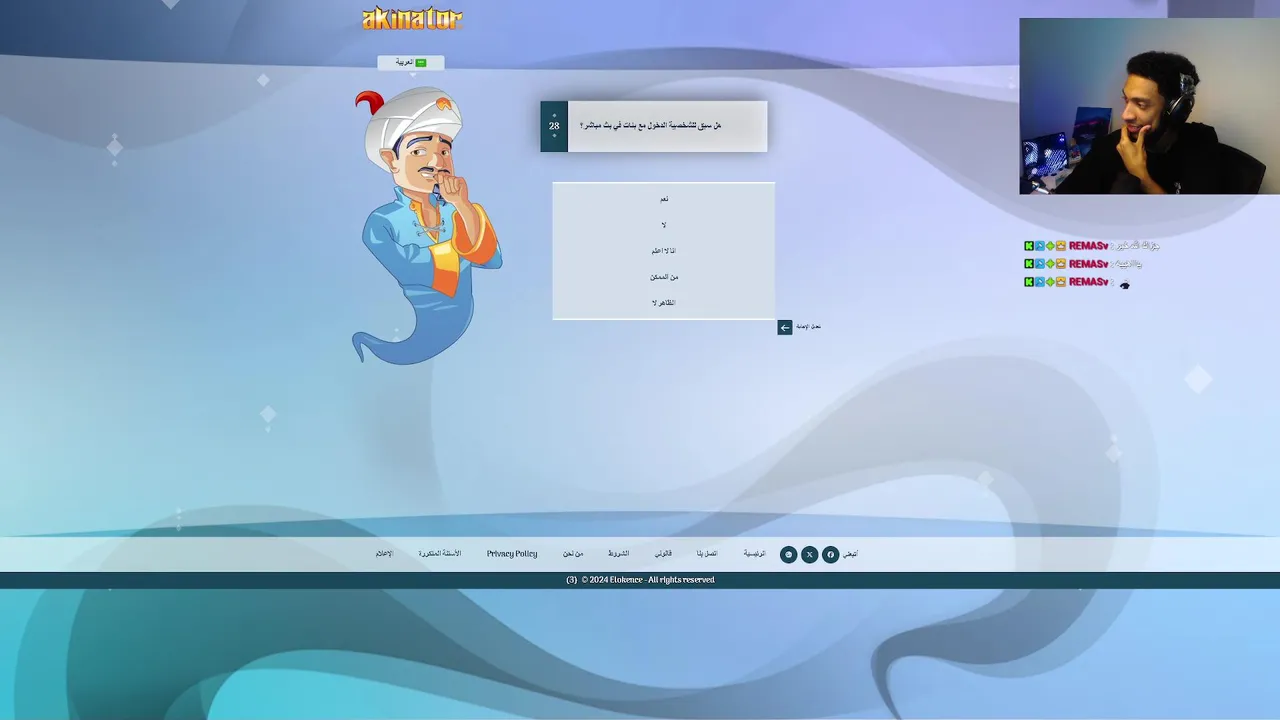Open اتصل بنا (Contact us) footer link
1280x720 pixels.
[x=707, y=554]
